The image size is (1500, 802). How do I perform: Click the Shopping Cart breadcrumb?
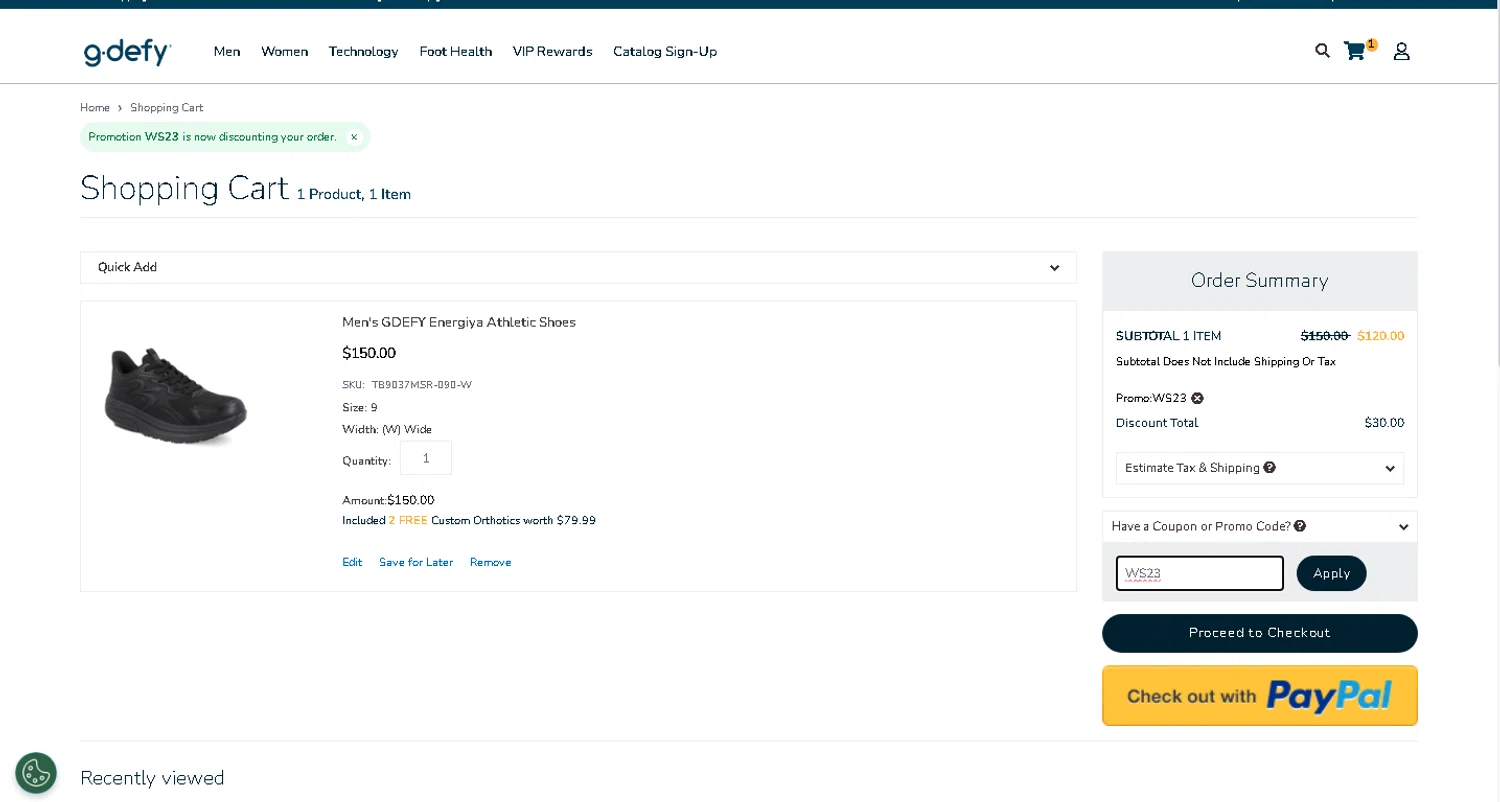coord(166,108)
